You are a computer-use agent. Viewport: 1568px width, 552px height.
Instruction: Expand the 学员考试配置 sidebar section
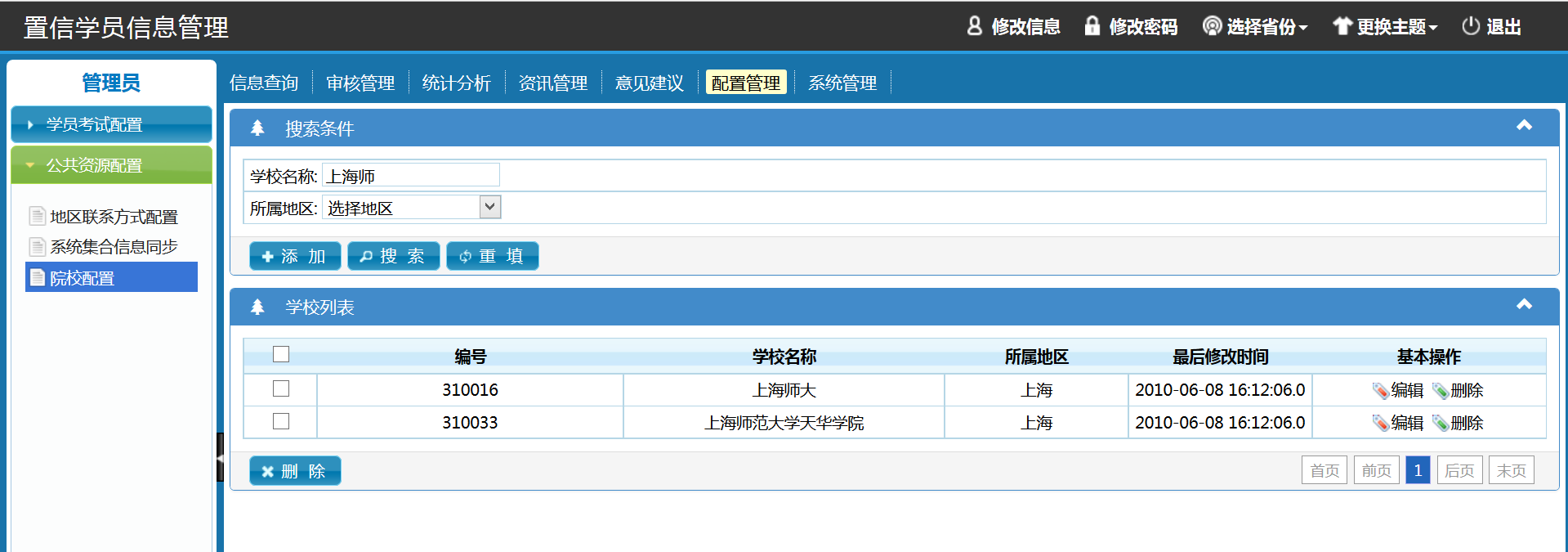click(x=111, y=124)
